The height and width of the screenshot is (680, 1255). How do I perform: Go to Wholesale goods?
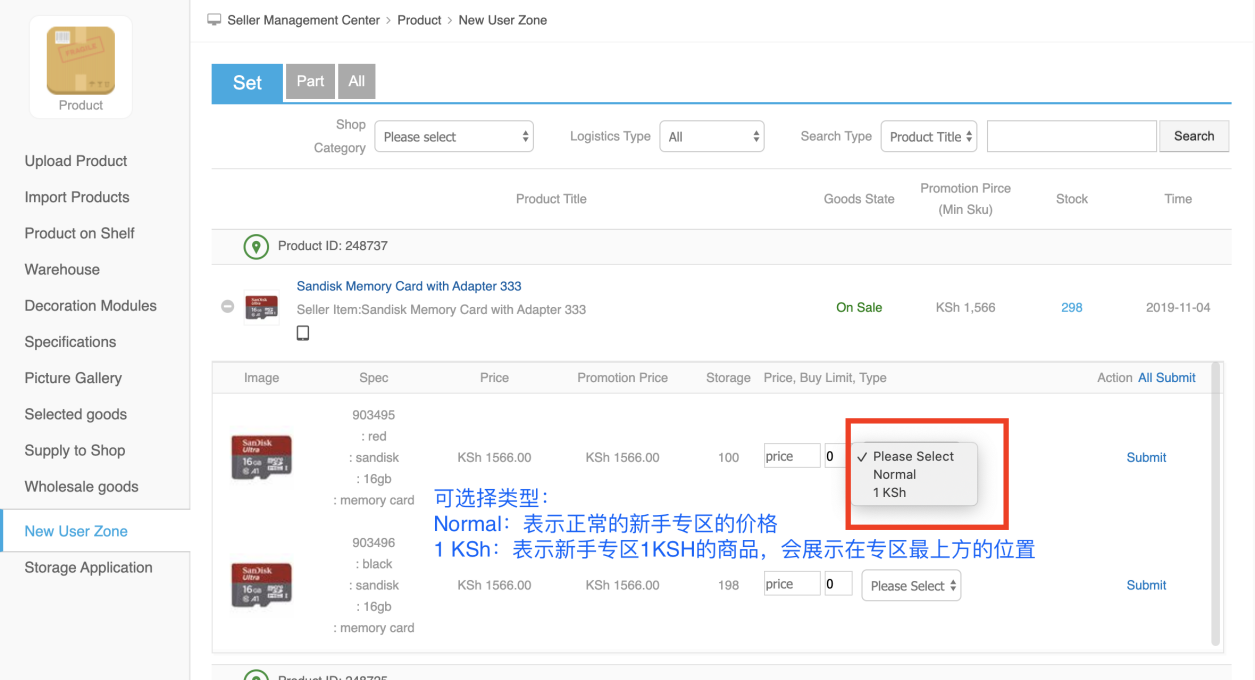82,486
